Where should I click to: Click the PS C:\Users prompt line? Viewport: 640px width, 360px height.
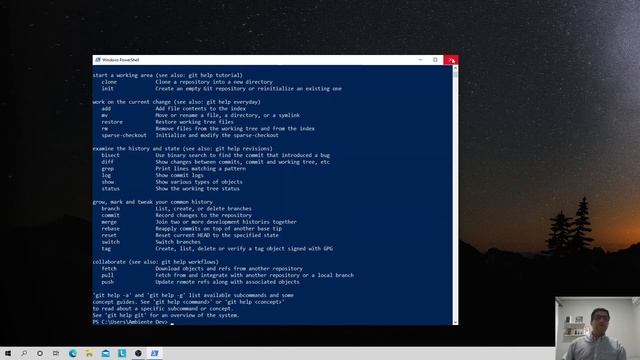131,322
